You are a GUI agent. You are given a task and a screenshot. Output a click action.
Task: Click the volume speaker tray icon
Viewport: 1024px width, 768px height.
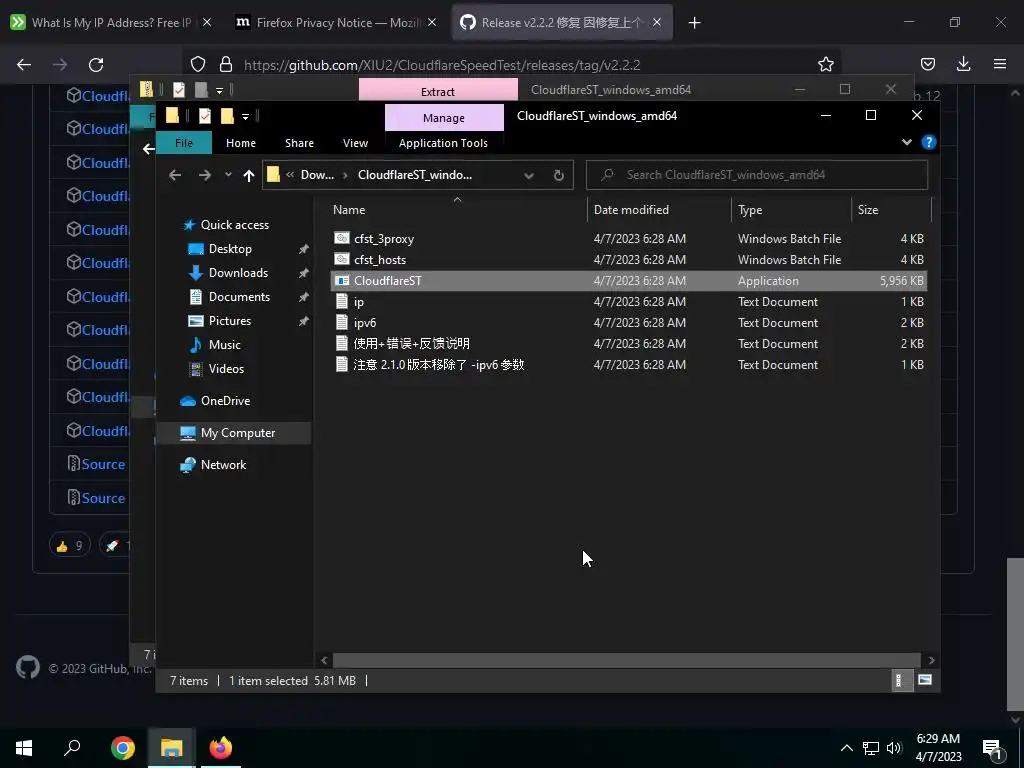click(x=894, y=748)
